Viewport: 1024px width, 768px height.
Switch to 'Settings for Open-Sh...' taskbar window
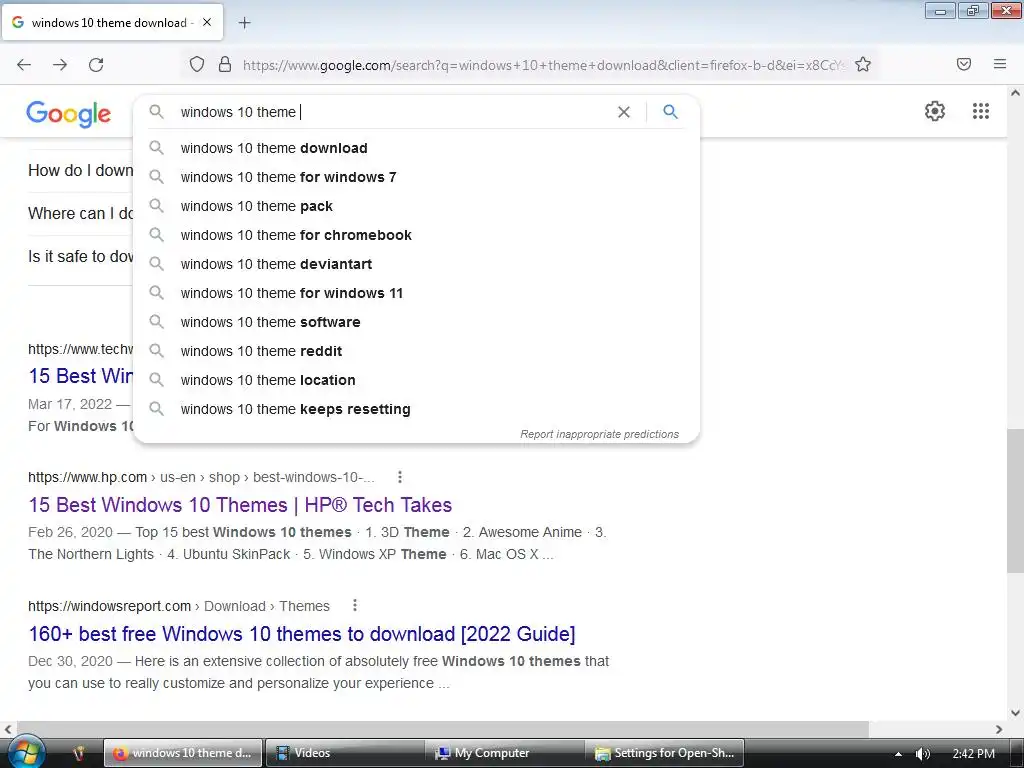click(x=665, y=753)
